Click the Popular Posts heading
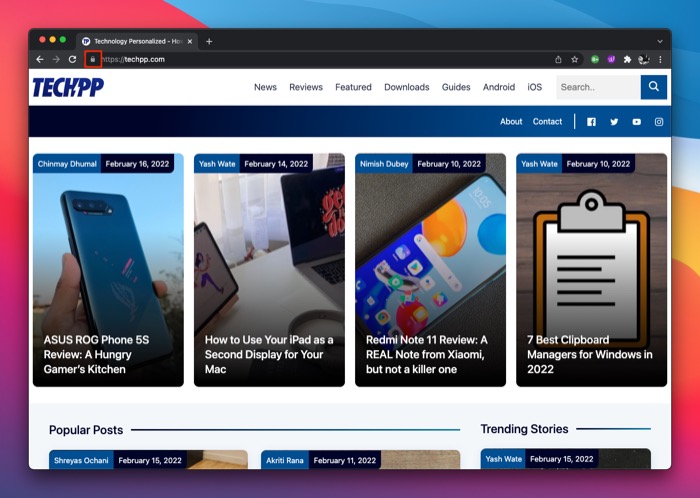This screenshot has width=700, height=498. pos(86,430)
